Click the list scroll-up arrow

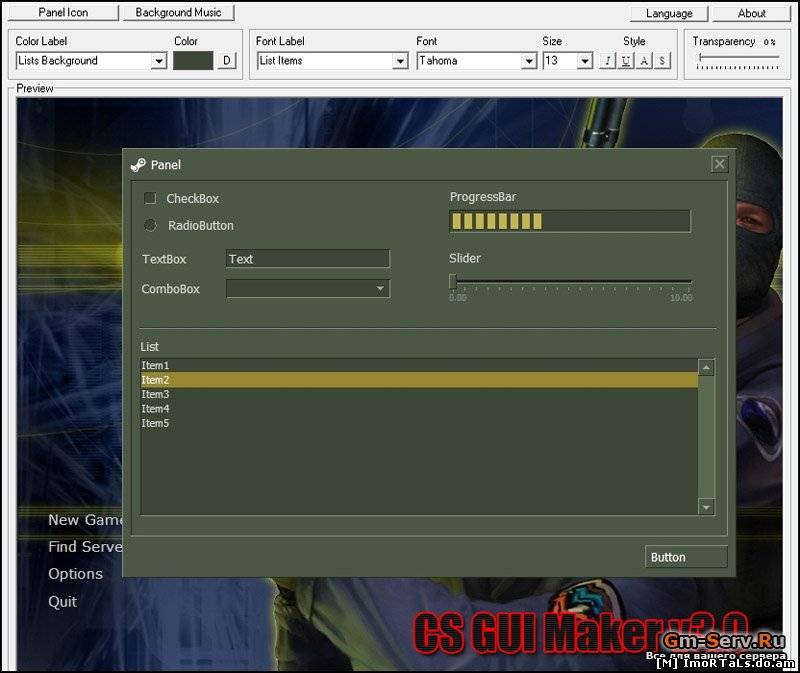tap(706, 367)
